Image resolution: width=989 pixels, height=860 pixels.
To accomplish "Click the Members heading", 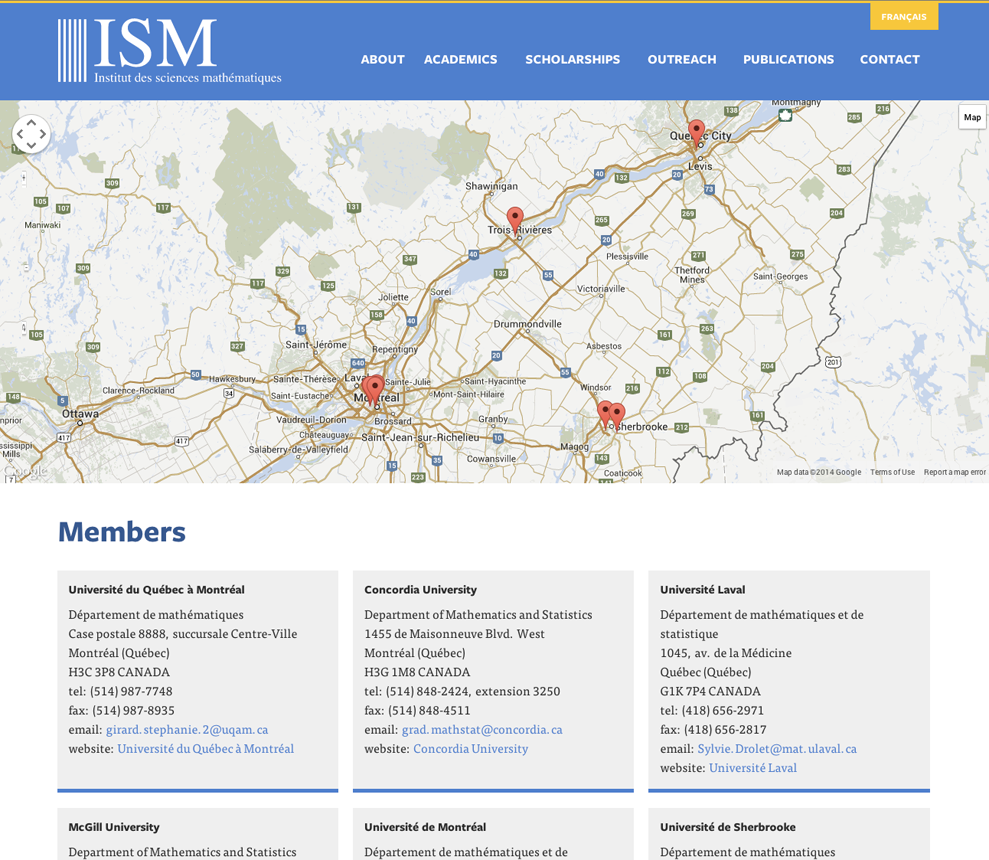I will (x=122, y=531).
